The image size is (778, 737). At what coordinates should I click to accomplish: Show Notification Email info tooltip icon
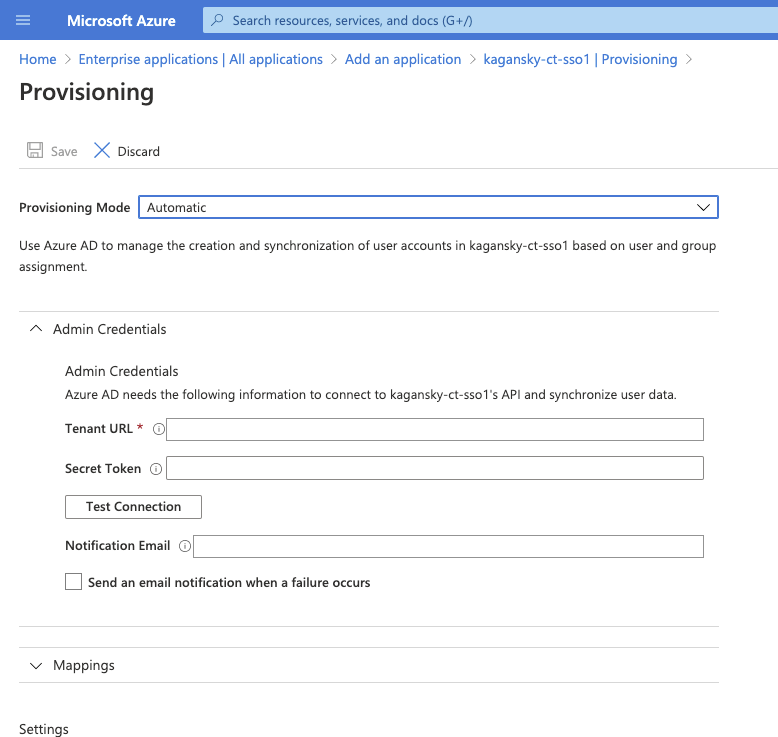click(185, 546)
